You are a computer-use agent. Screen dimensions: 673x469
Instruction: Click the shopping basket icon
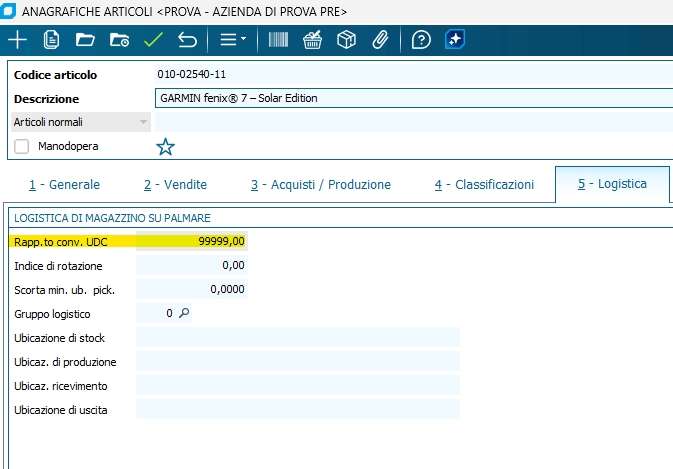[x=312, y=40]
